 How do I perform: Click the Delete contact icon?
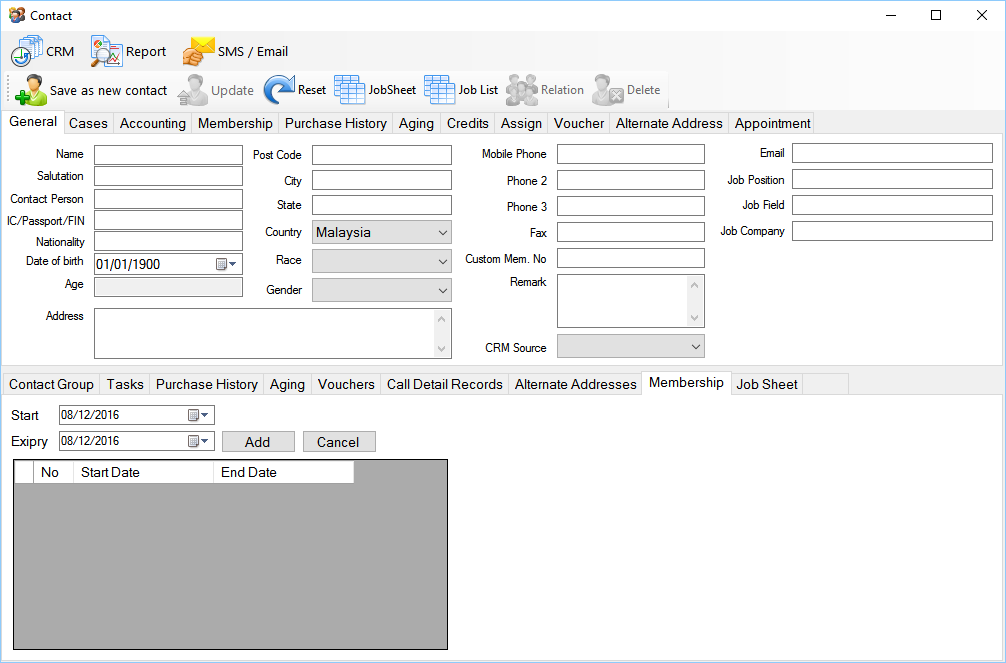pyautogui.click(x=608, y=90)
